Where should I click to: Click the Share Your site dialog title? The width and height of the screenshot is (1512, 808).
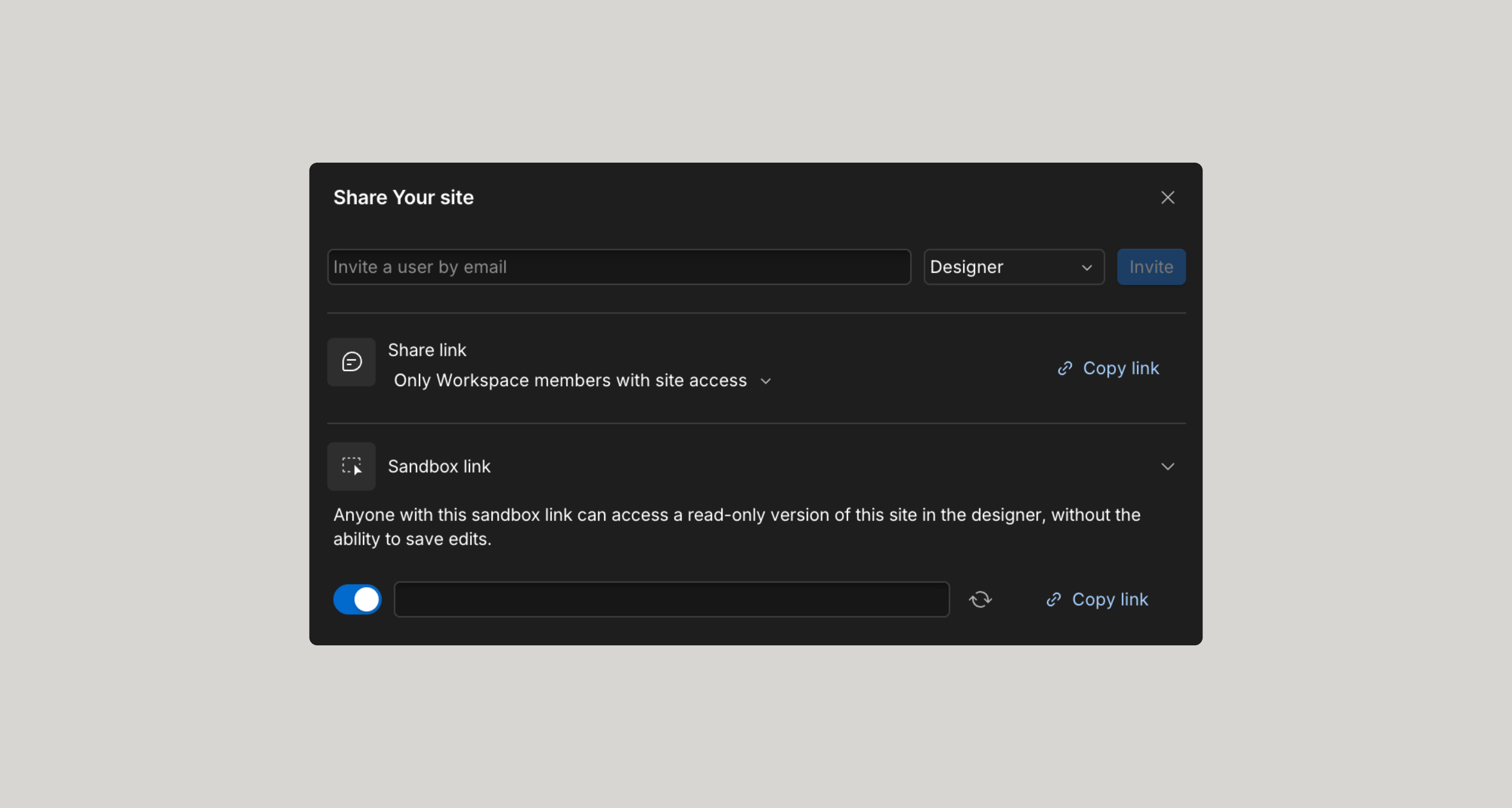click(x=403, y=197)
